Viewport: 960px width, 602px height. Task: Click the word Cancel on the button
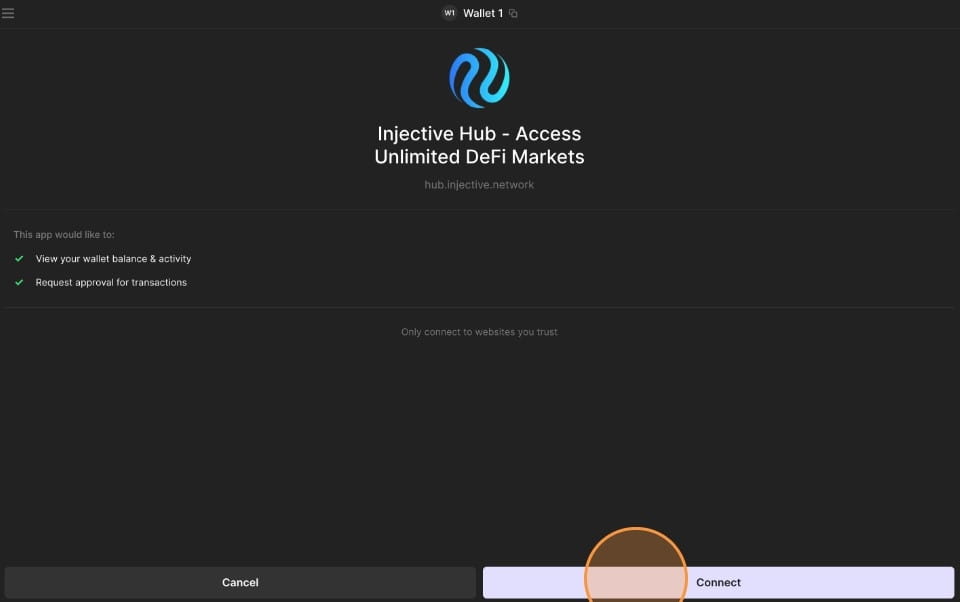click(x=240, y=582)
